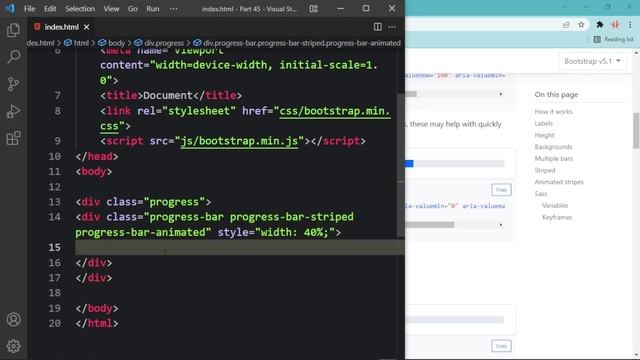640x360 pixels.
Task: Go to Labels section
Action: pyautogui.click(x=543, y=123)
